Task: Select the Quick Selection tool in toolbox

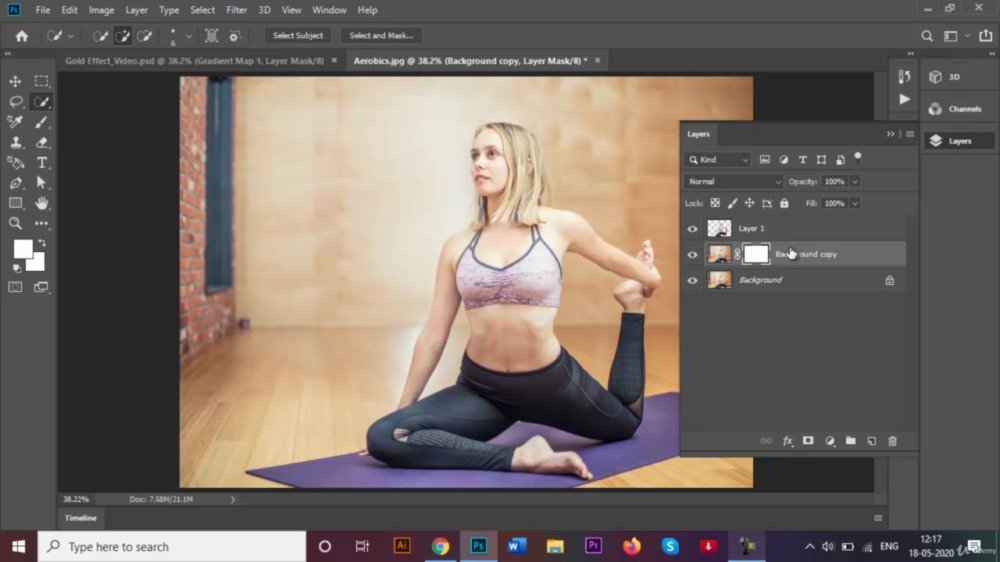Action: pyautogui.click(x=41, y=102)
